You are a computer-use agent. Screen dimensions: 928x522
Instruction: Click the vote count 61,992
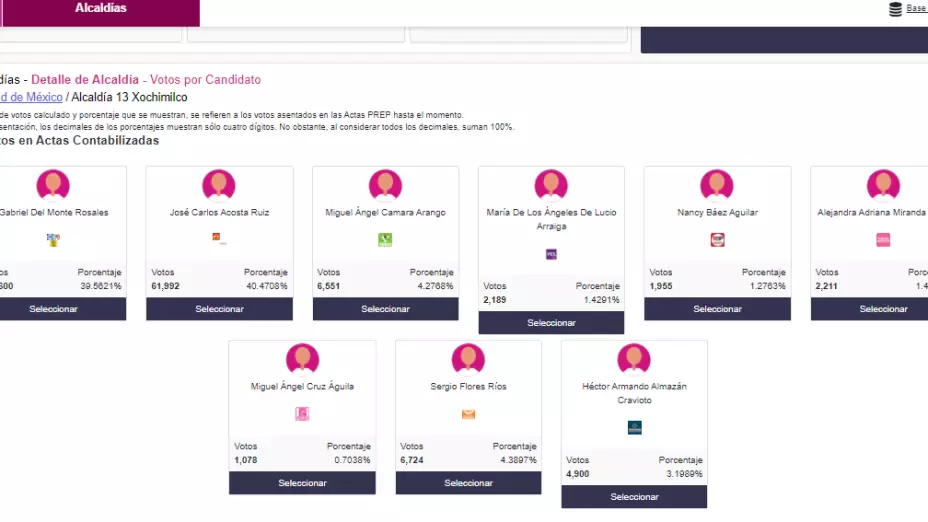click(x=165, y=286)
